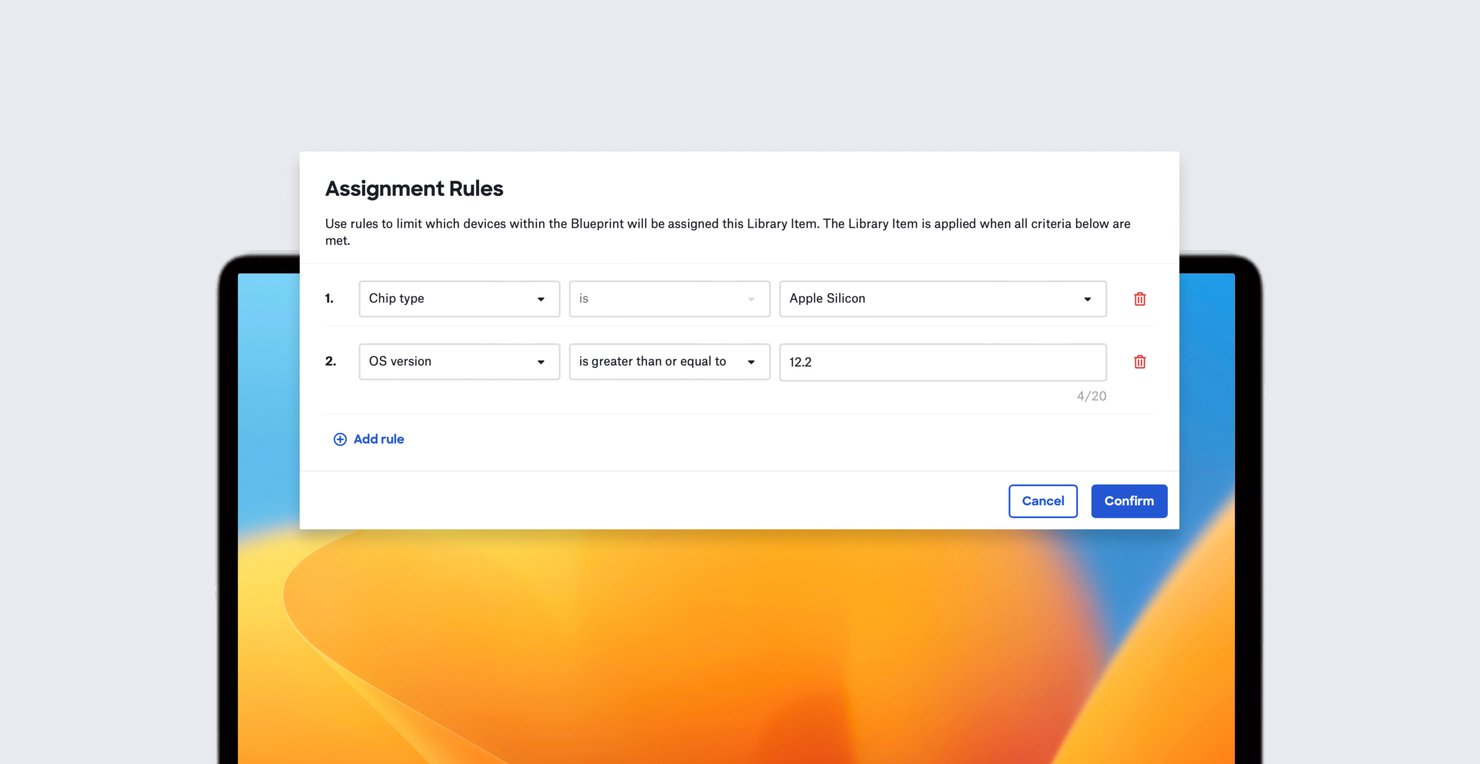Click the chevron on 'is greater than or equal to'
Viewport: 1480px width, 764px height.
tap(751, 361)
